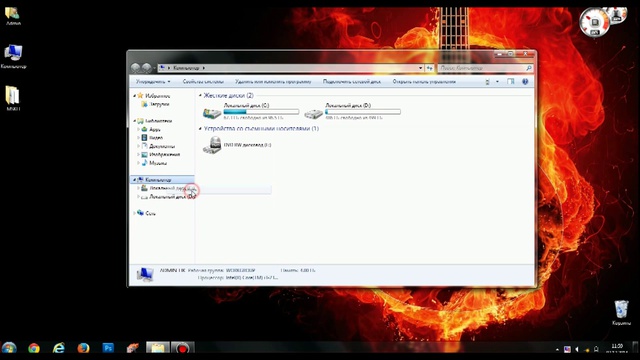The width and height of the screenshot is (640, 360).
Task: Launch Firefox from the taskbar
Action: pyautogui.click(x=83, y=348)
